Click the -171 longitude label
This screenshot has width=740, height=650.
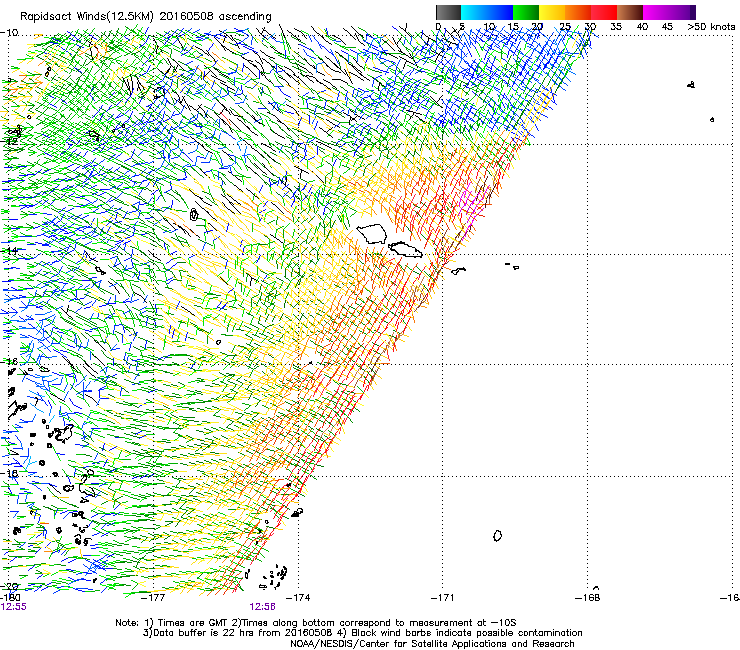tap(442, 598)
